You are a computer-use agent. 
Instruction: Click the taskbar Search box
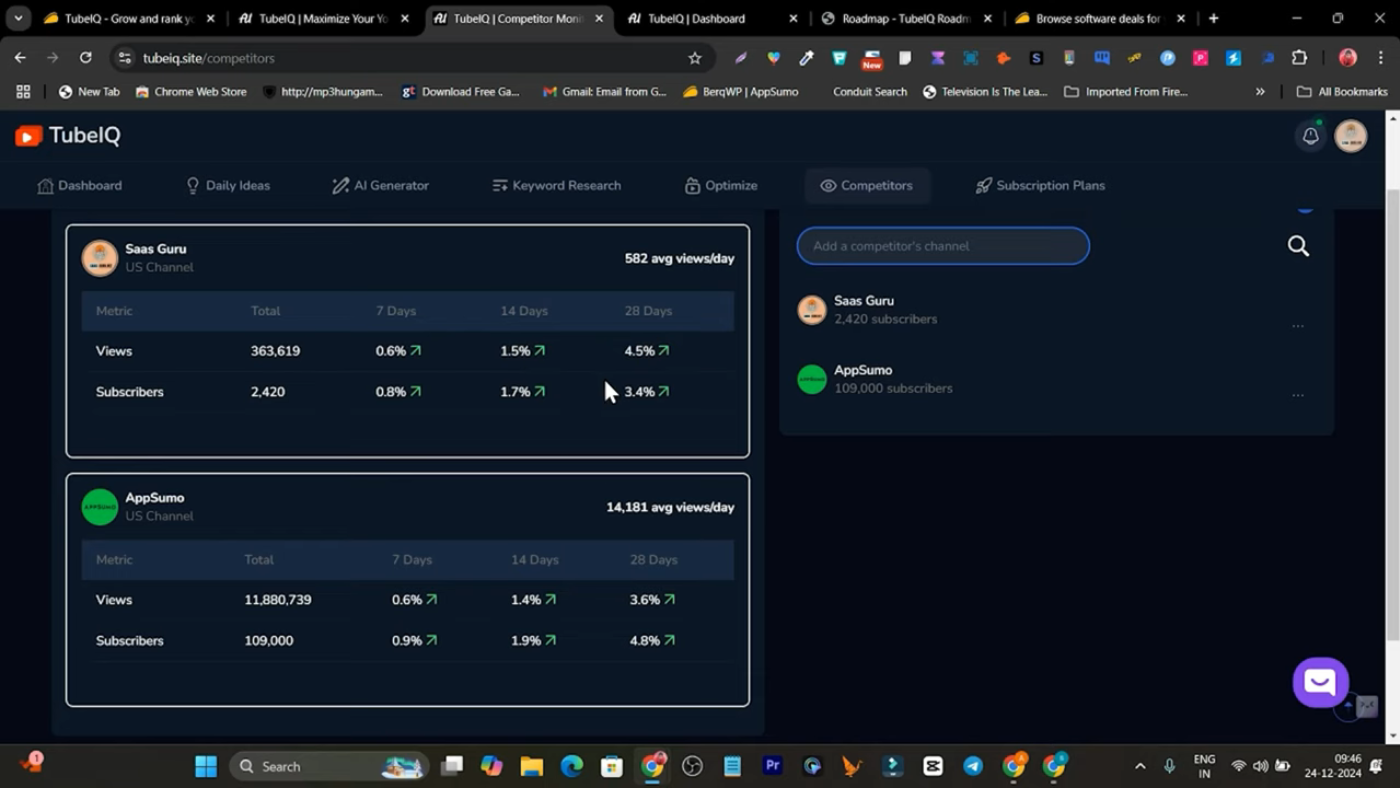pyautogui.click(x=329, y=766)
